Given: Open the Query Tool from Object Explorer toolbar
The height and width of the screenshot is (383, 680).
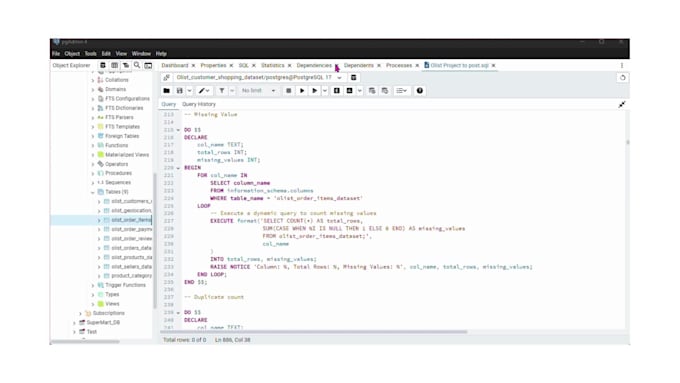Looking at the screenshot, I should point(103,65).
